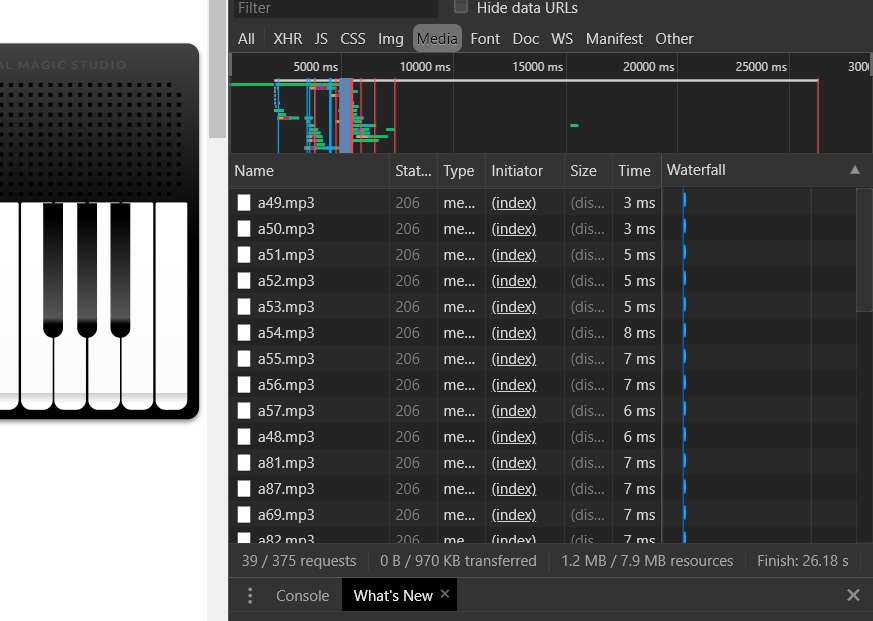This screenshot has width=873, height=621.
Task: Play the leftmost full black piano key
Action: [x=53, y=270]
